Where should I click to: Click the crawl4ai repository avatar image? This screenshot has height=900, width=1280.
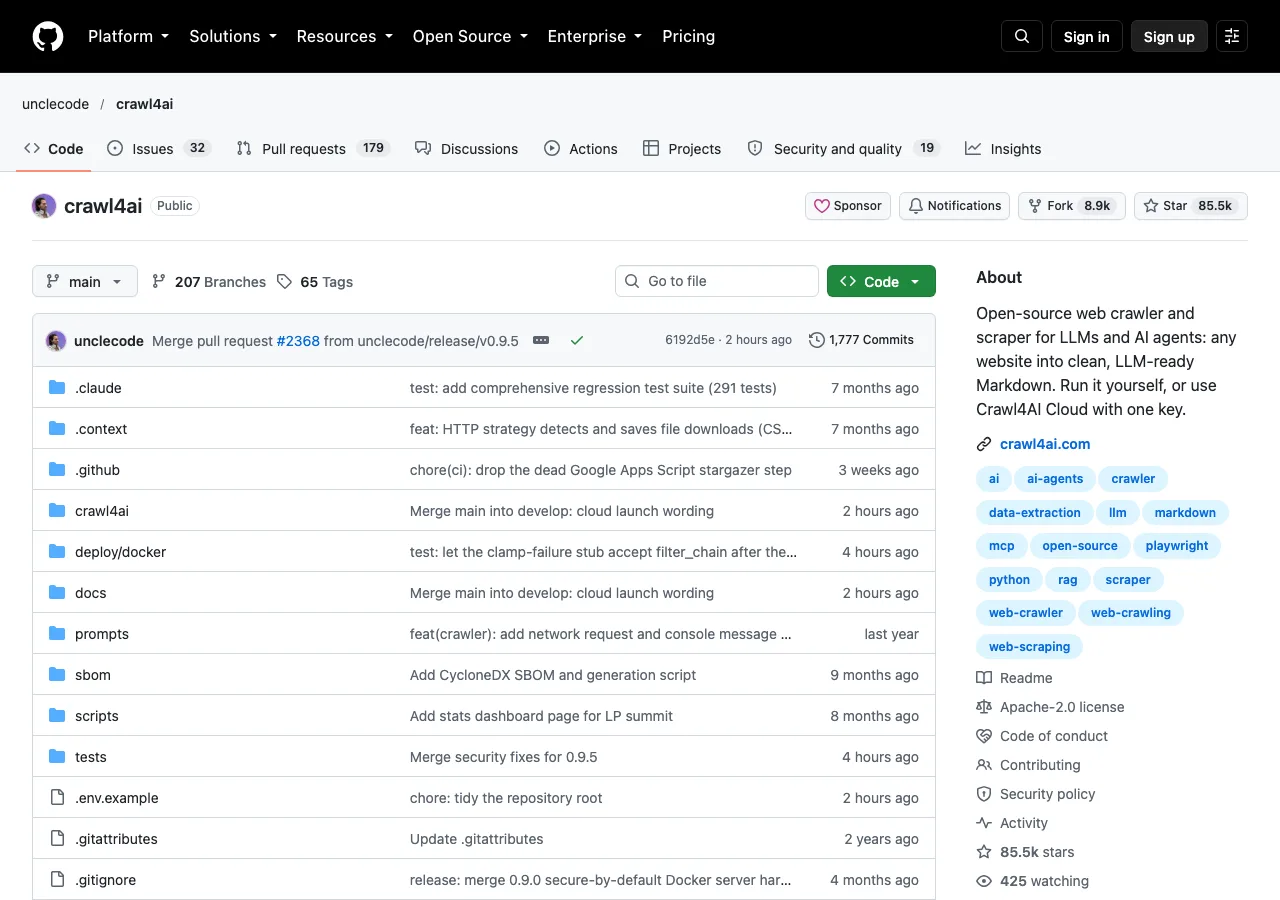click(44, 206)
